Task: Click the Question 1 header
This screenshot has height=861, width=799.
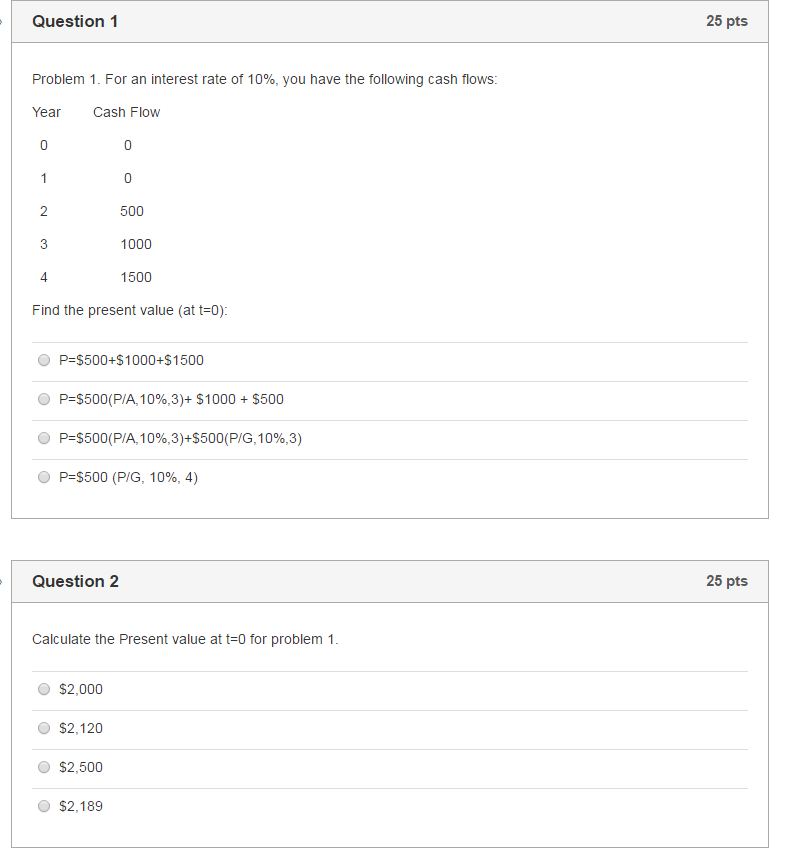Action: 75,20
